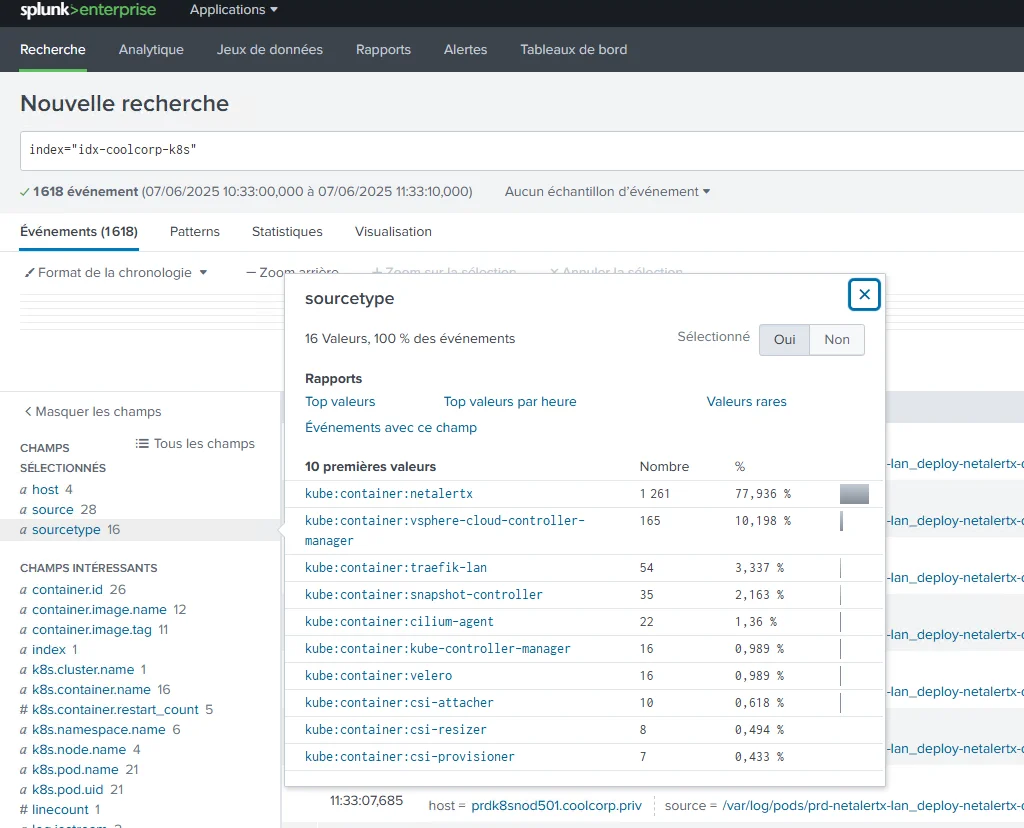Select kube:container:velero value

[379, 676]
